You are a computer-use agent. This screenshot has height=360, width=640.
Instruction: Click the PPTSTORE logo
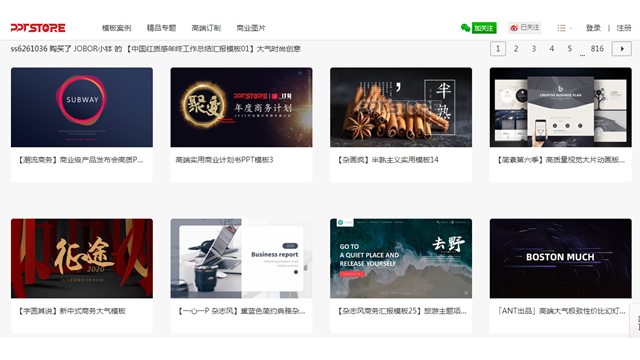[38, 28]
